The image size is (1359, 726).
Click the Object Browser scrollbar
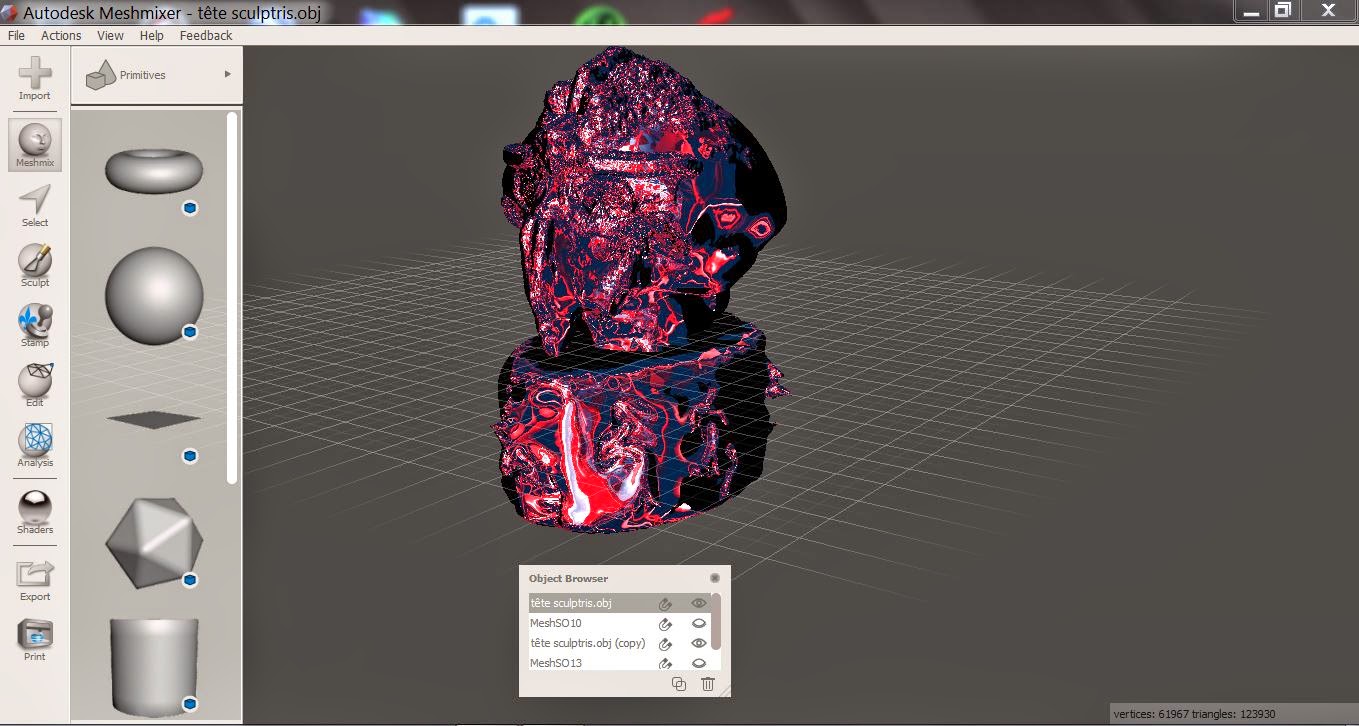coord(716,622)
